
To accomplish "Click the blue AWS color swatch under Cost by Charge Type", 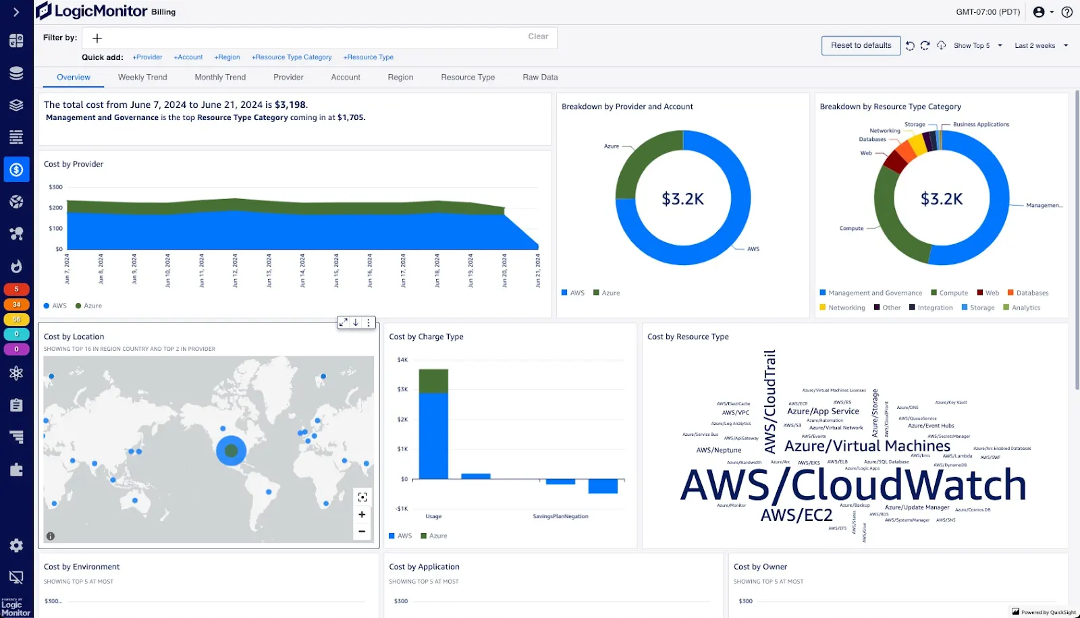I will [394, 536].
